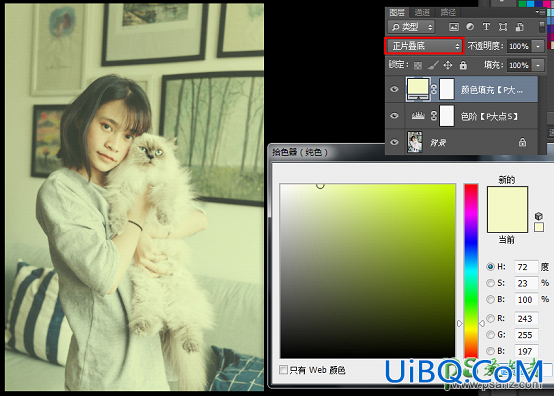Click the Levels histogram icon on 色阶 layer
Screen dimensions: 554x396
click(418, 116)
